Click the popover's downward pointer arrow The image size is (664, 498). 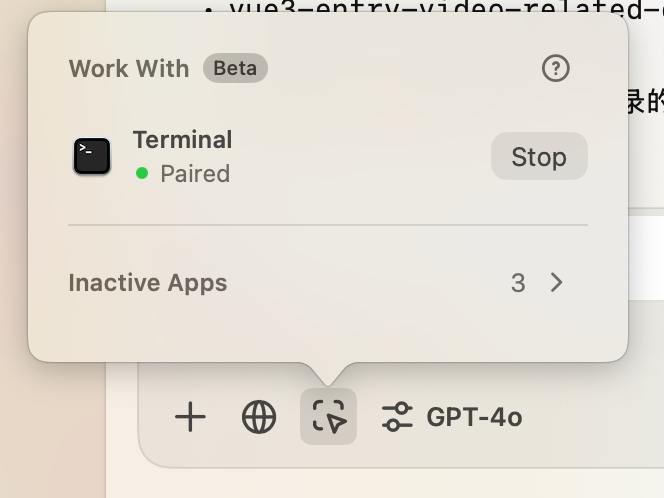pyautogui.click(x=328, y=374)
